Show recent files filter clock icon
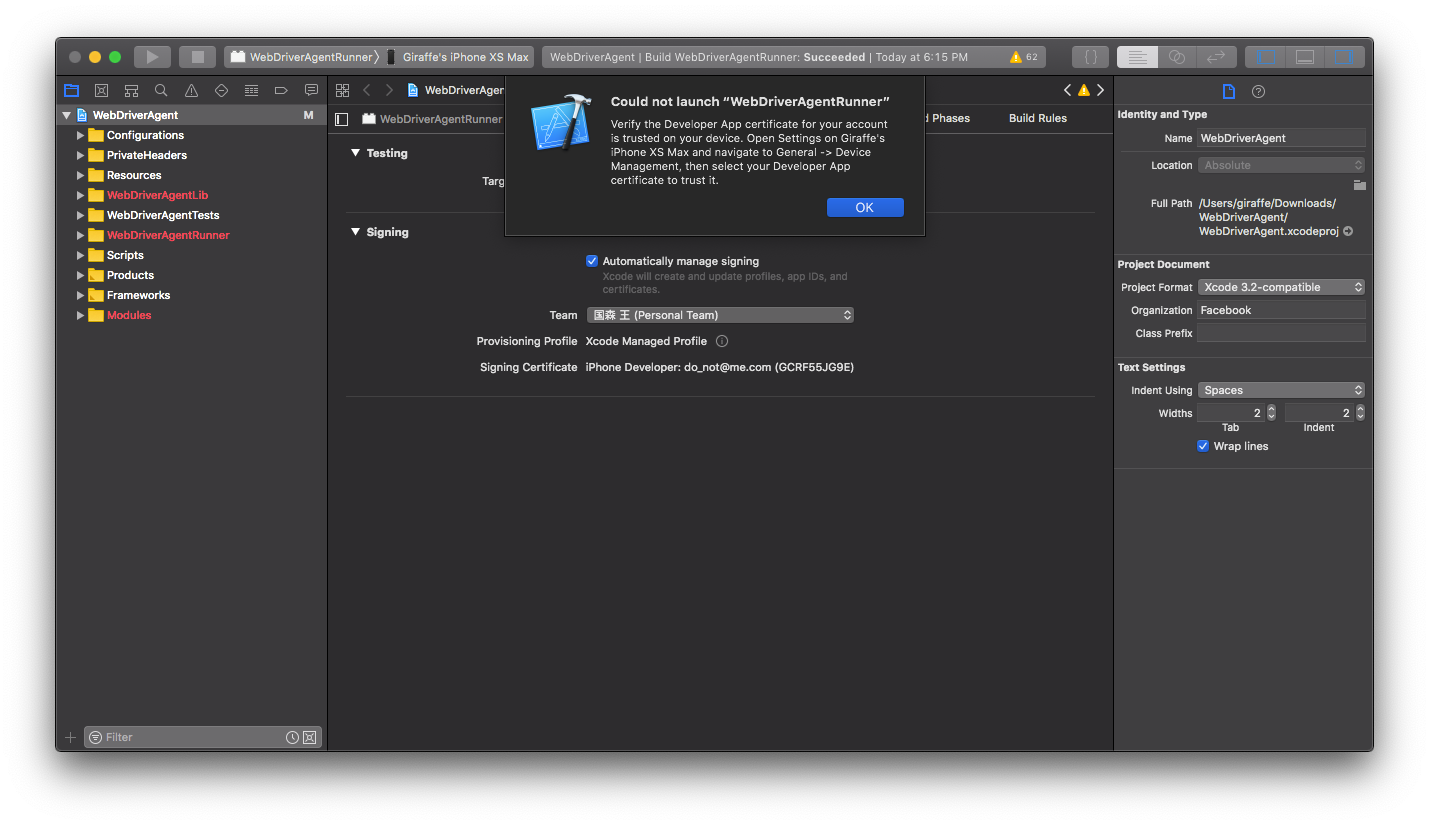The width and height of the screenshot is (1429, 825). (x=292, y=737)
